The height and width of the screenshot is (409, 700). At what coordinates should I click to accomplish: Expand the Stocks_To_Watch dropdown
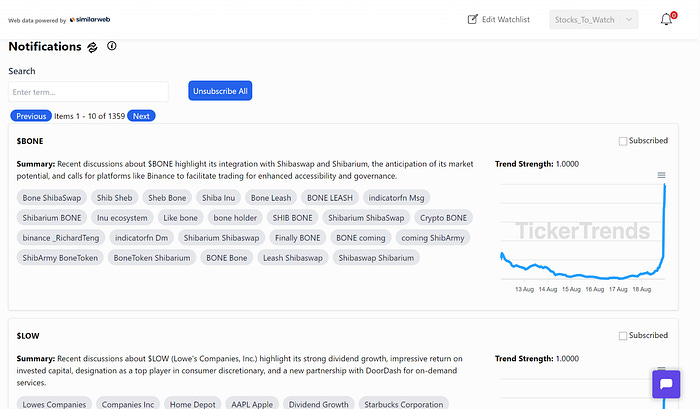(593, 20)
